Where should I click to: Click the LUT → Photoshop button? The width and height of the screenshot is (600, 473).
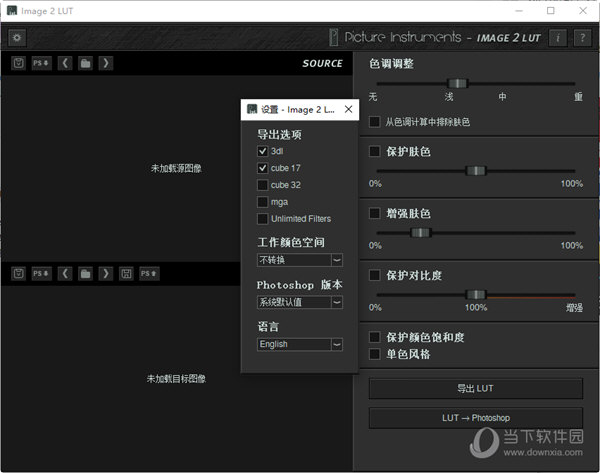coord(476,418)
